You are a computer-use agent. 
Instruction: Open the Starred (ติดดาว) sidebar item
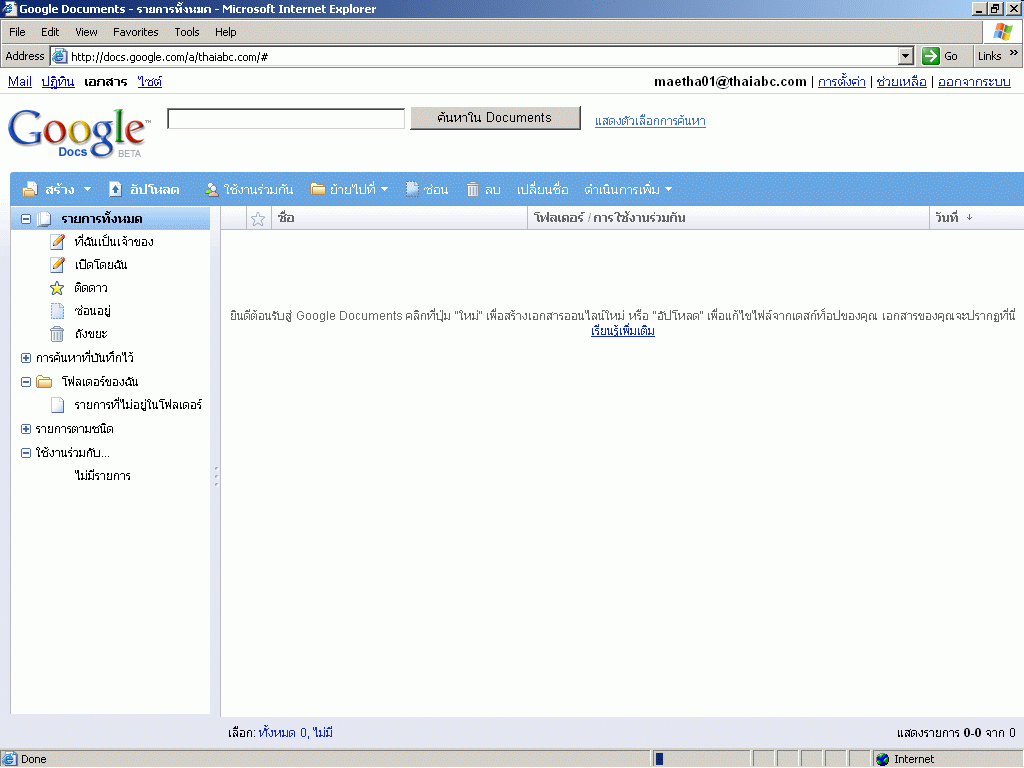click(58, 288)
